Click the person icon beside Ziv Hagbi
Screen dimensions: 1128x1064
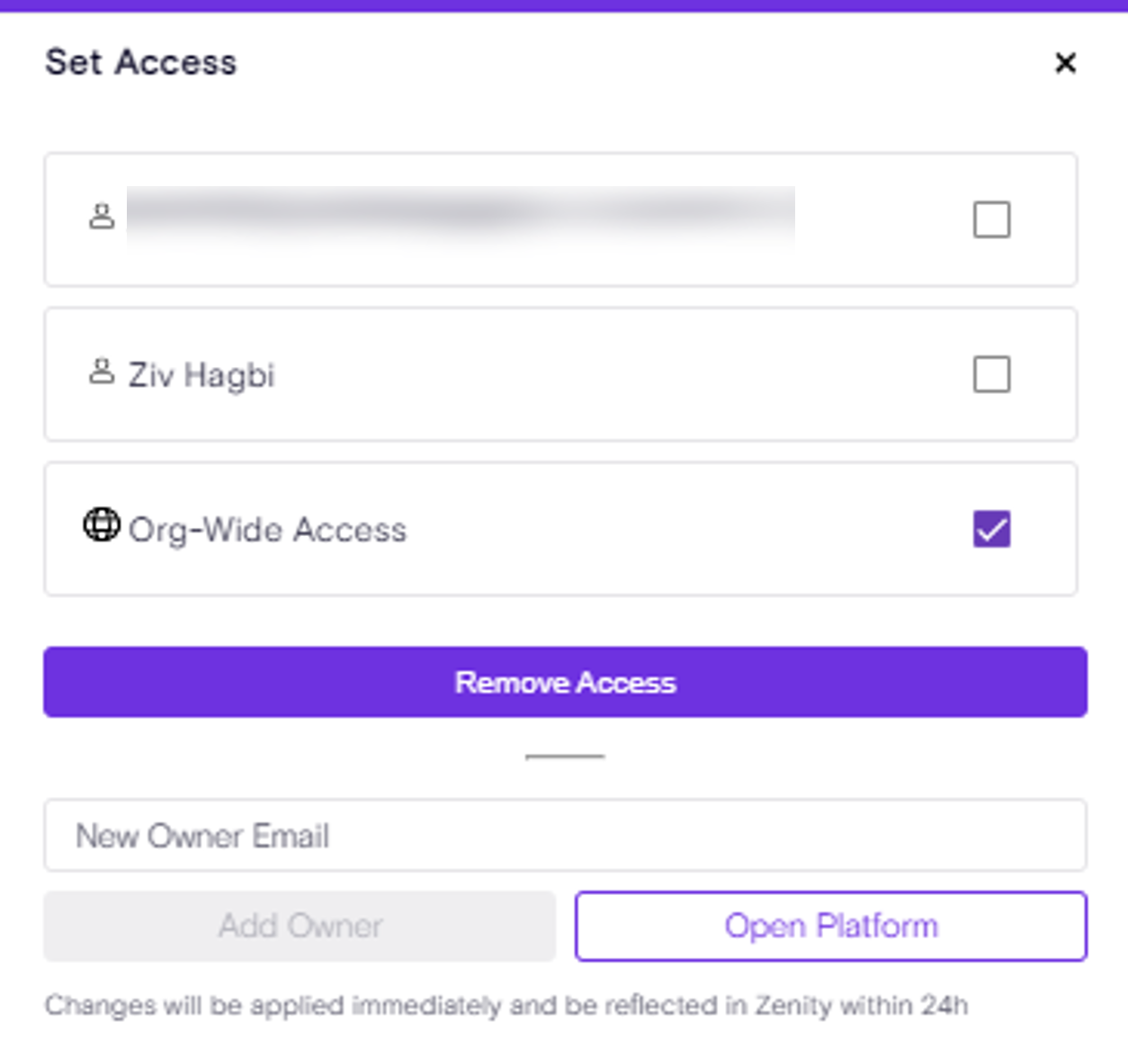coord(102,371)
